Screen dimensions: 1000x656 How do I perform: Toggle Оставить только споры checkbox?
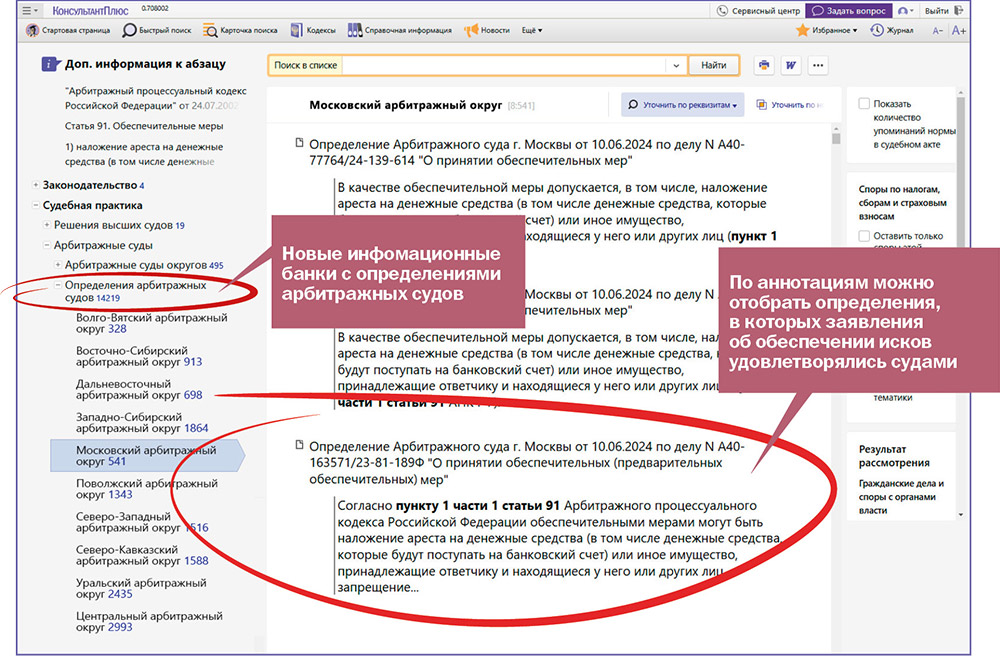pos(864,236)
